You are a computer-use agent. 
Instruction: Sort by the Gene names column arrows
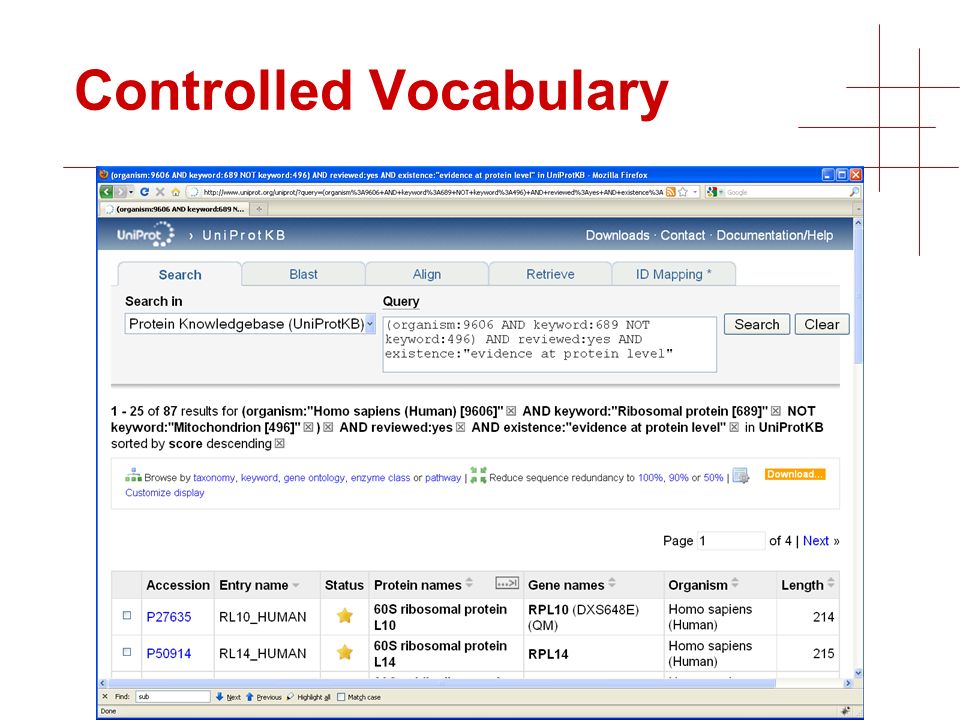point(612,583)
